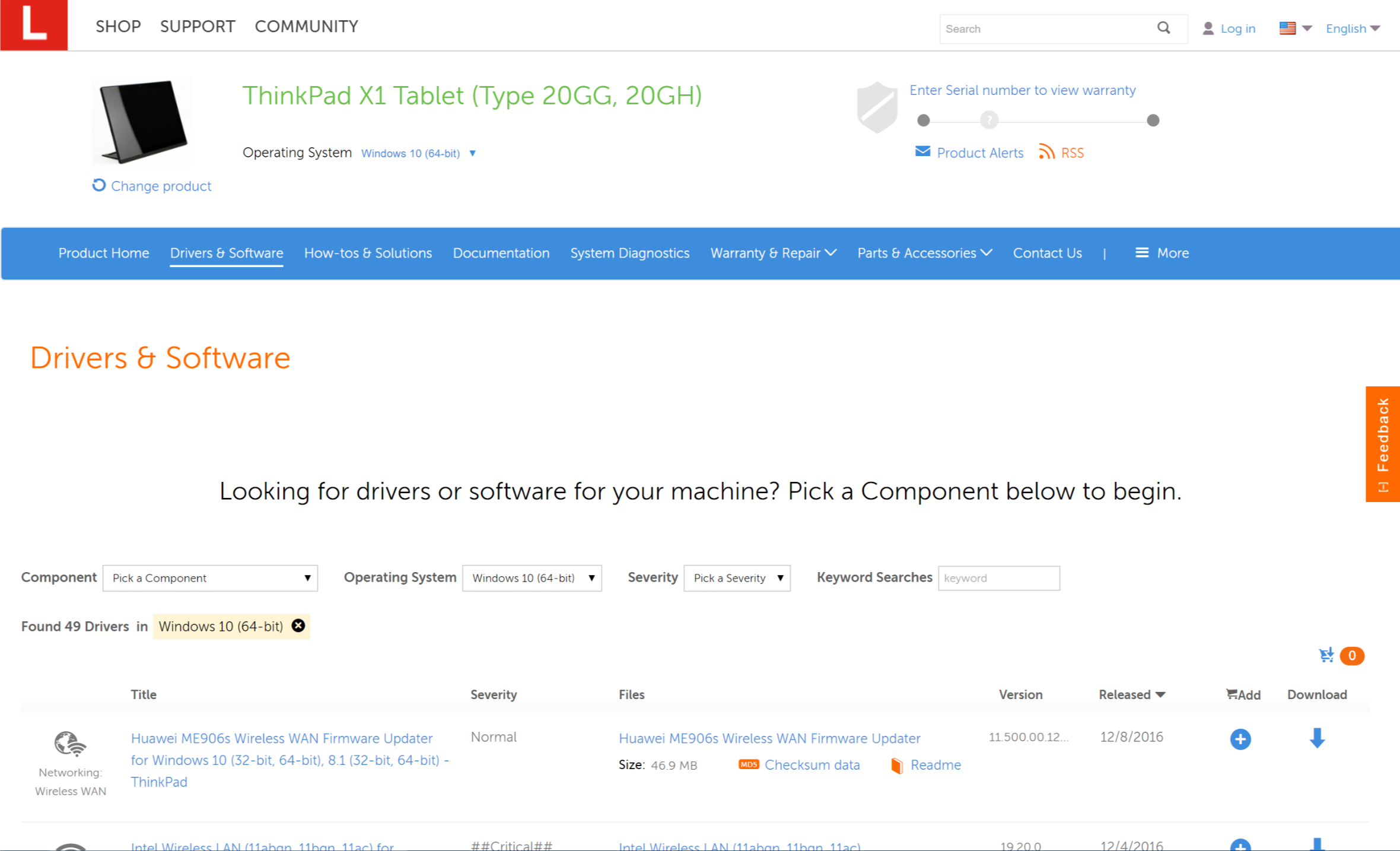This screenshot has width=1400, height=851.
Task: Click Enter Serial number to view warranty
Action: pos(1023,90)
